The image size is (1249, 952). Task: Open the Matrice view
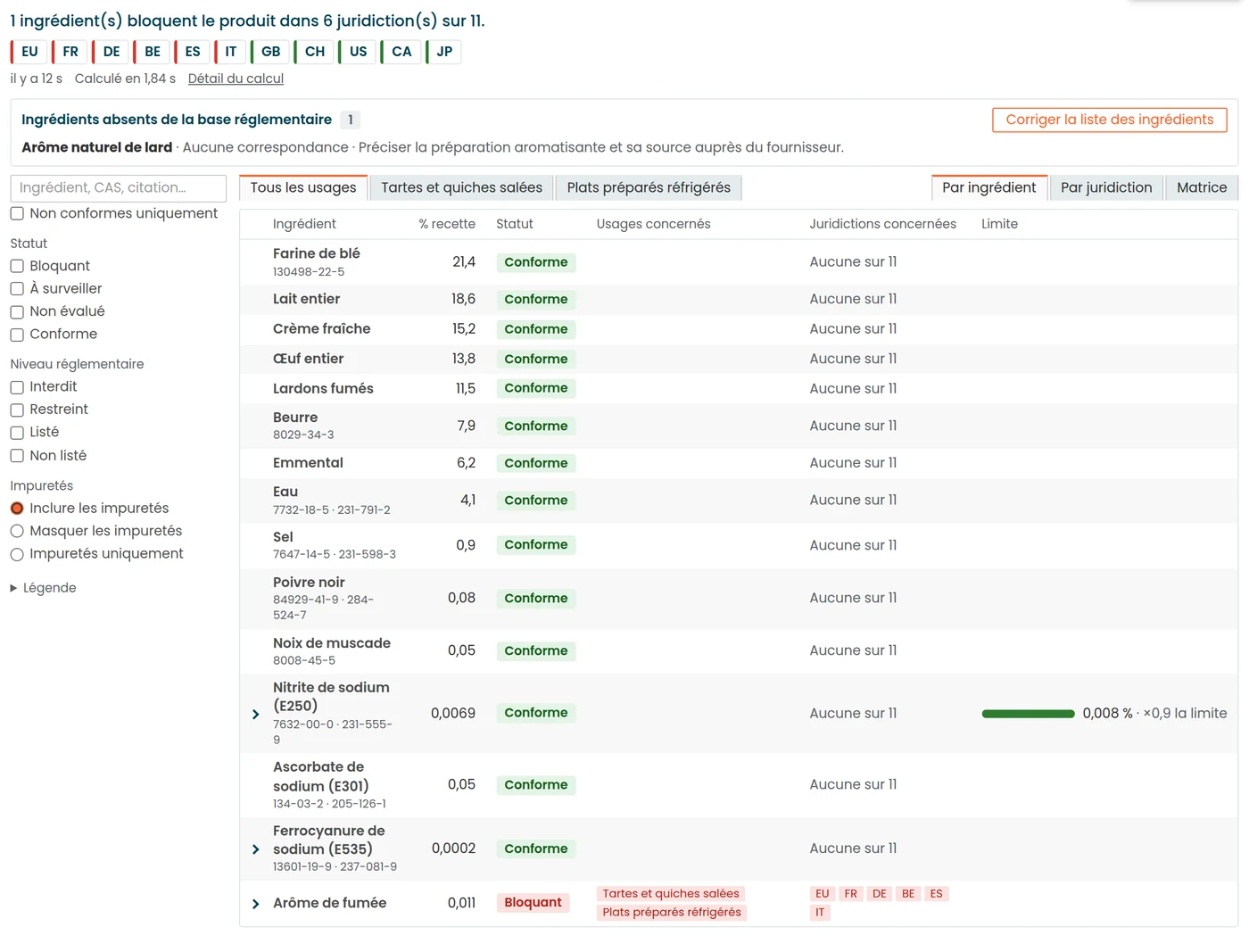(1202, 187)
